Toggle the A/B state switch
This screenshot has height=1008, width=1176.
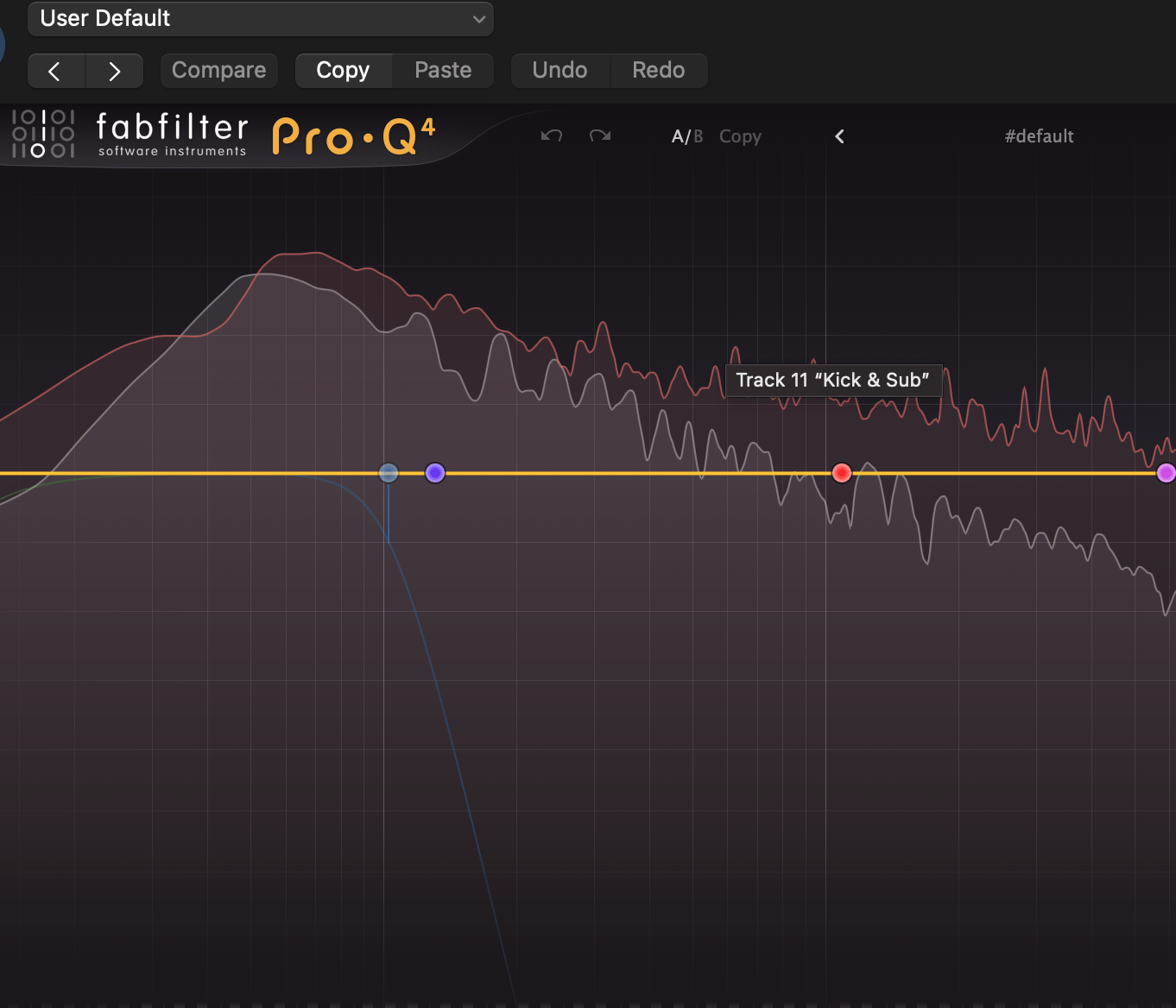click(687, 136)
